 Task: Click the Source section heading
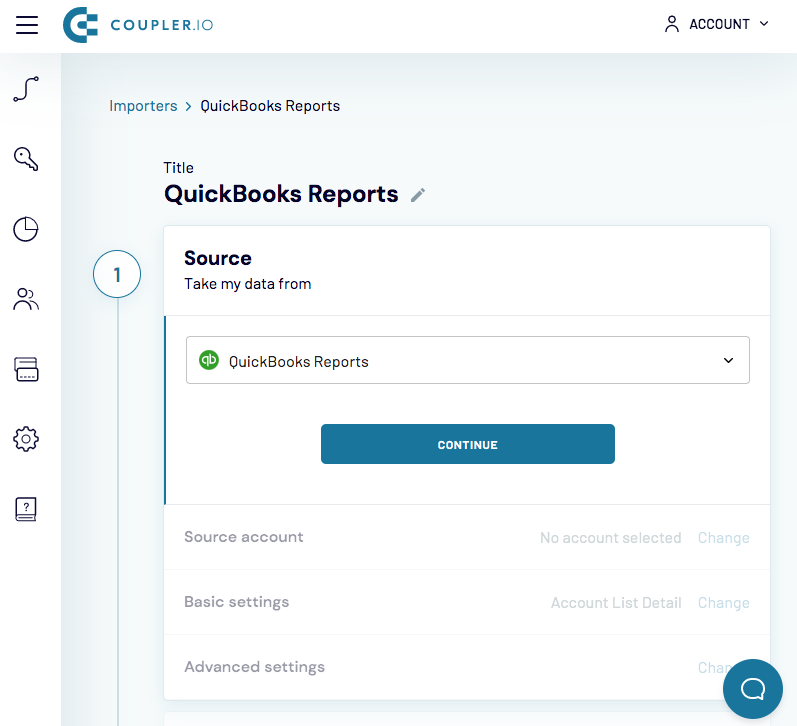218,258
